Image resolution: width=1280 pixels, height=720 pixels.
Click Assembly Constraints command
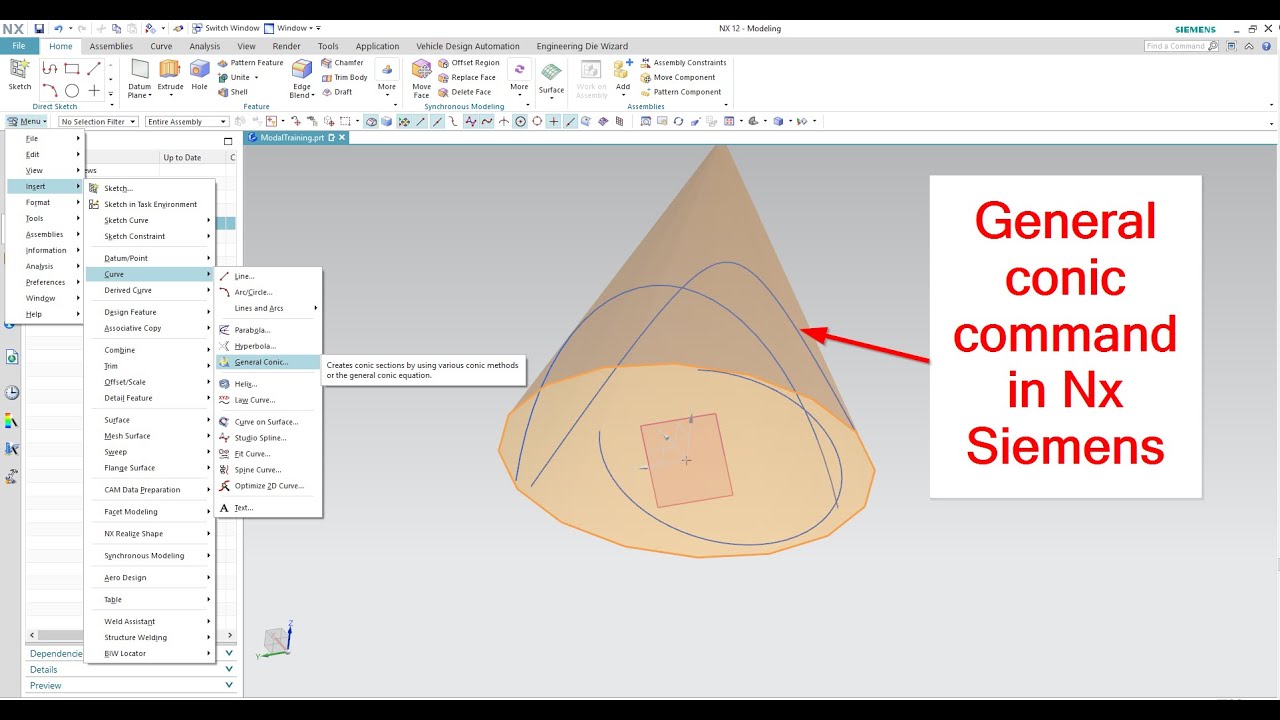(x=683, y=62)
